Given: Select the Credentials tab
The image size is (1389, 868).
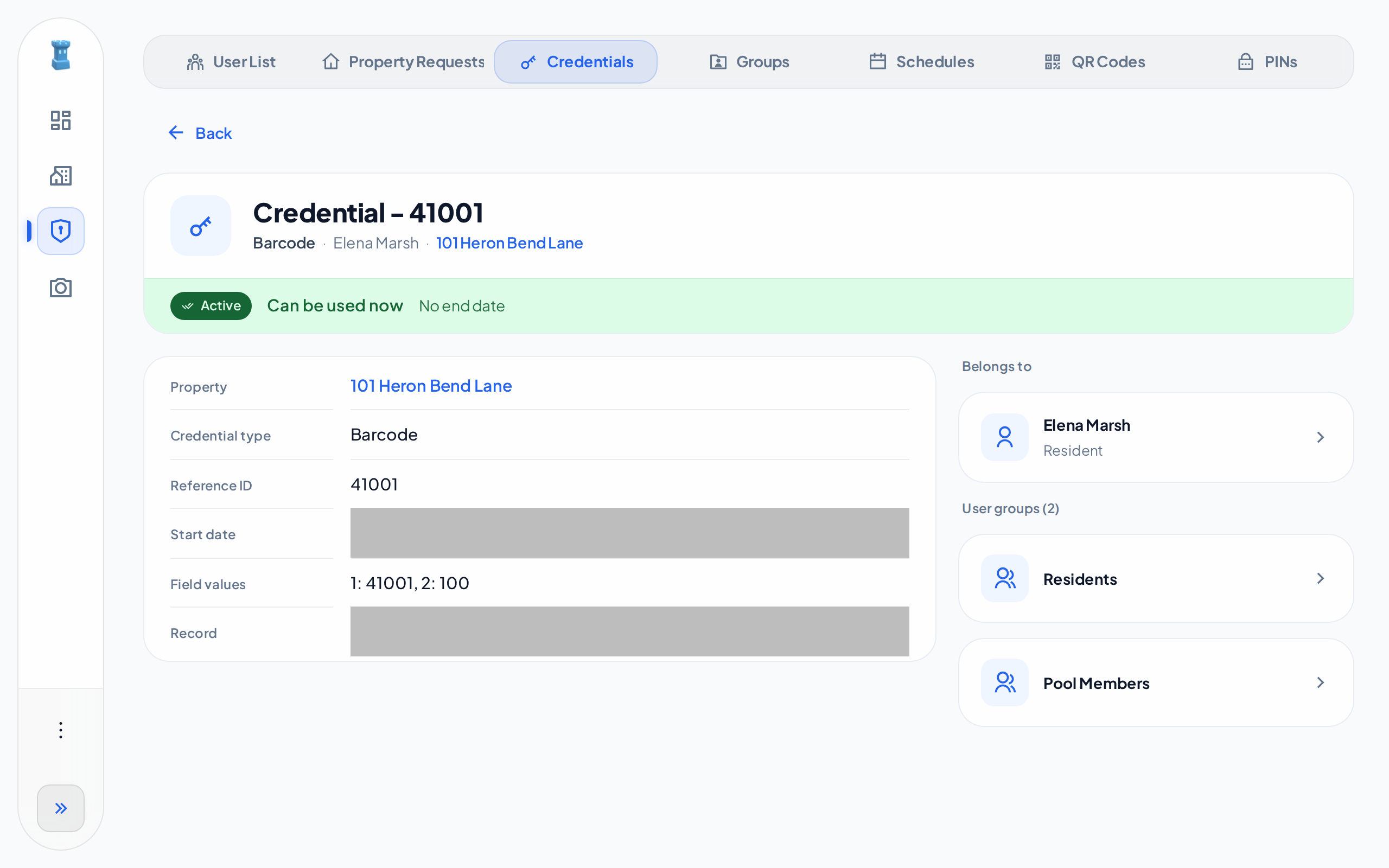Looking at the screenshot, I should pyautogui.click(x=575, y=61).
